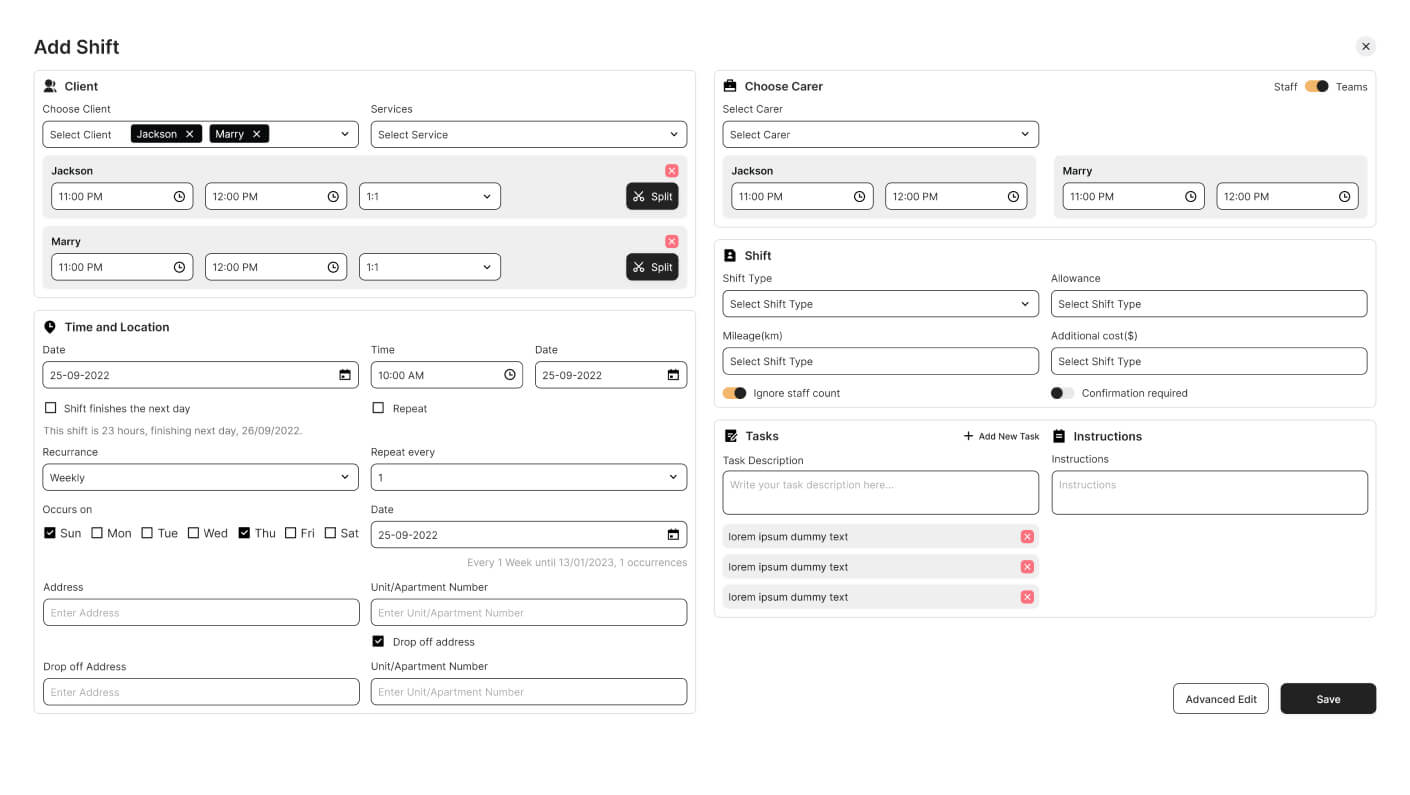Focus the Allowance input field
This screenshot has width=1410, height=795.
point(1209,304)
